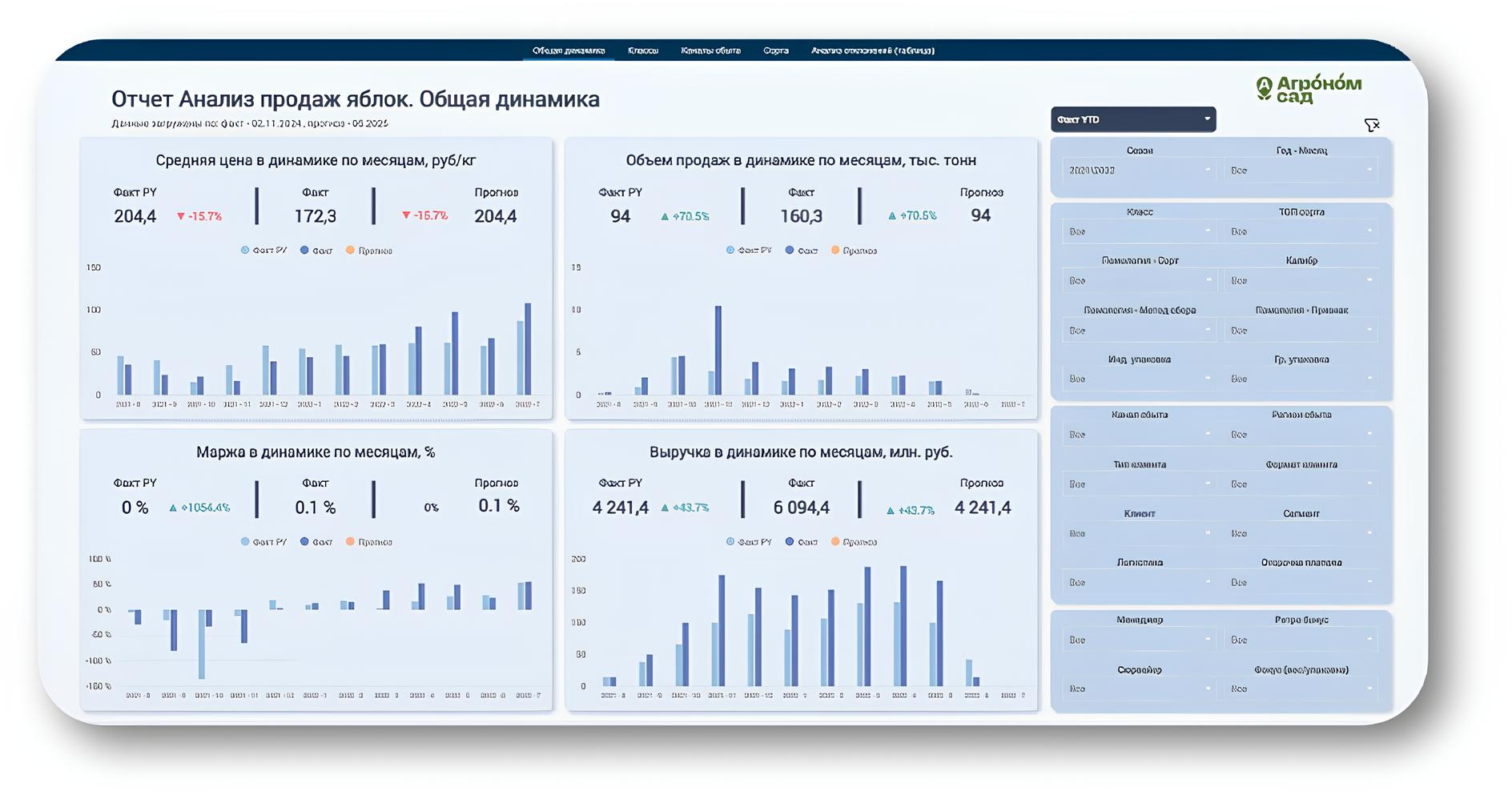Toggle Факт legend in sales volume chart
Screen dimensions: 1512x807
pyautogui.click(x=802, y=251)
